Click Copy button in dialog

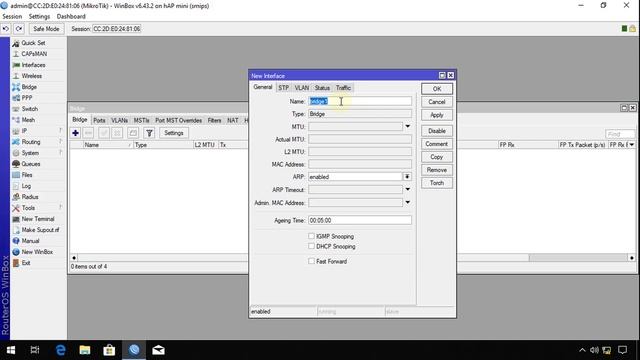pos(437,157)
